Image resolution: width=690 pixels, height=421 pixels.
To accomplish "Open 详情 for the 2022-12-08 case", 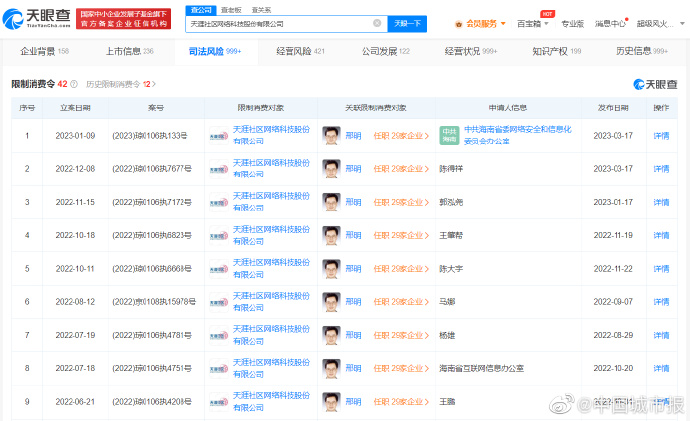I will [x=661, y=169].
